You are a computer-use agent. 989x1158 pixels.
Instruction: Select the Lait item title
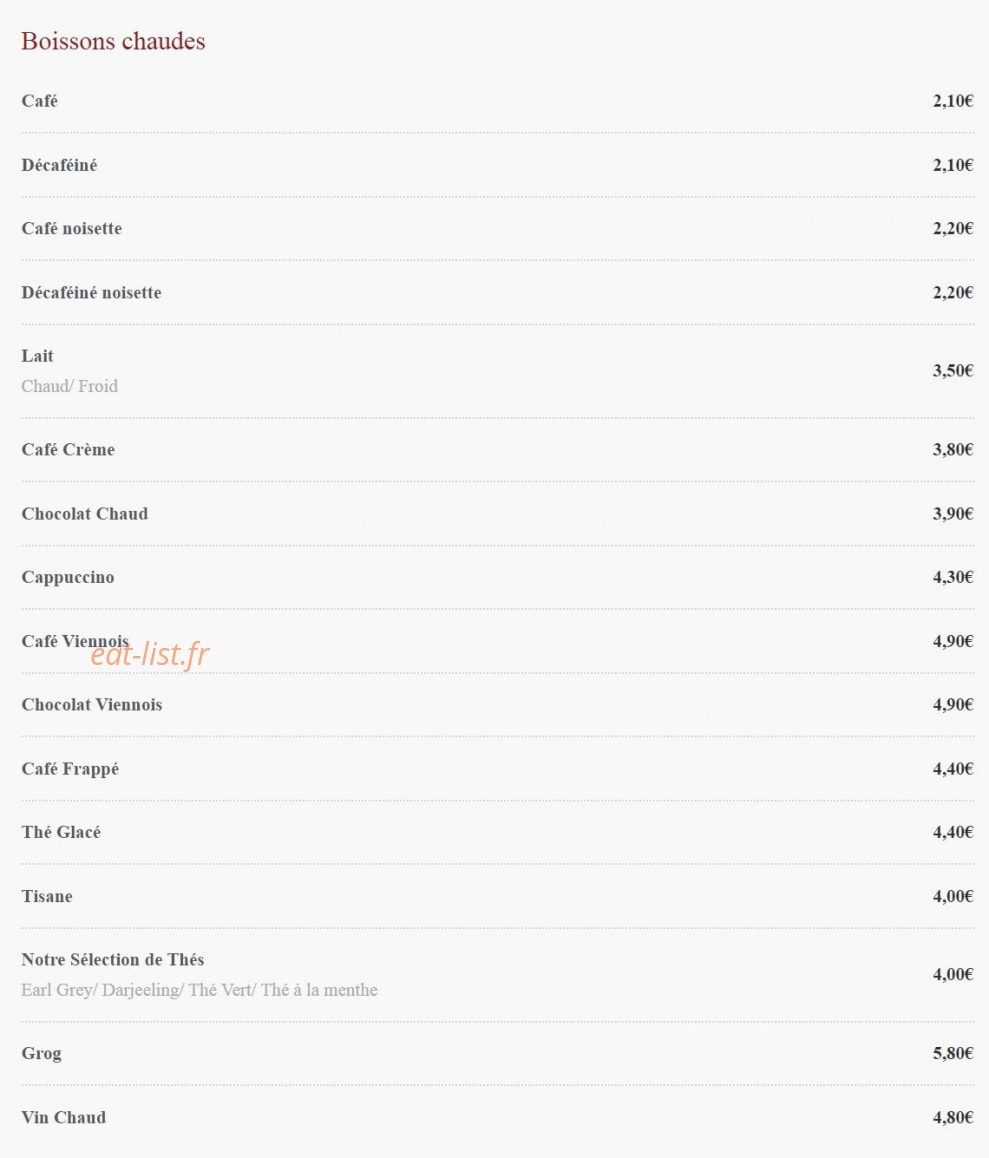tap(38, 356)
